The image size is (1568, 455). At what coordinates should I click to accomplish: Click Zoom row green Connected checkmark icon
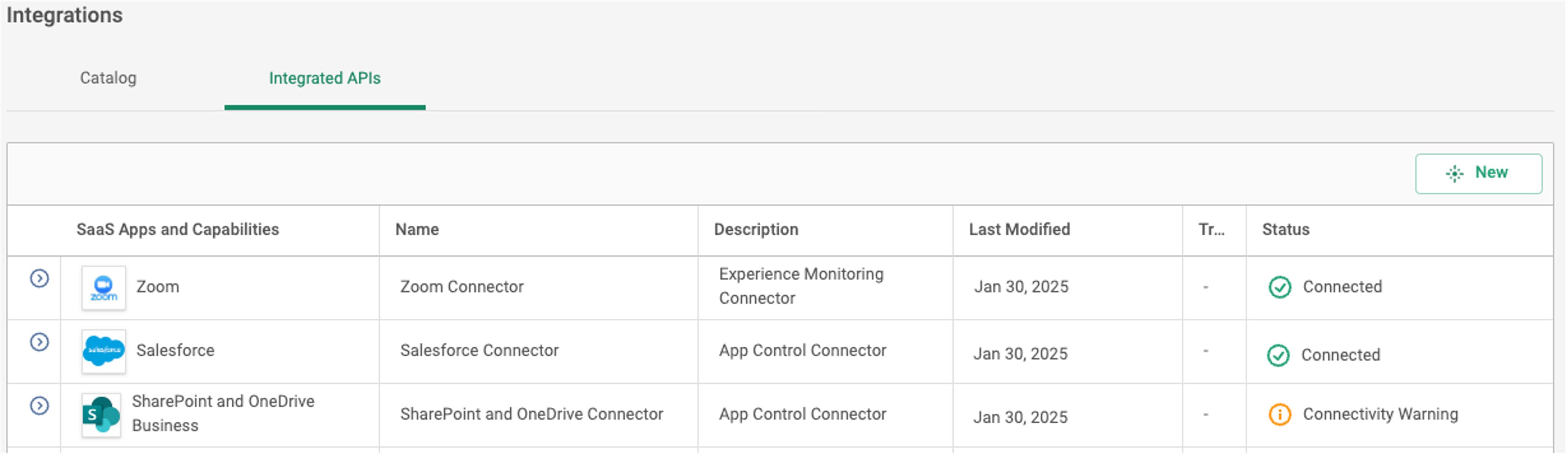coord(1279,287)
